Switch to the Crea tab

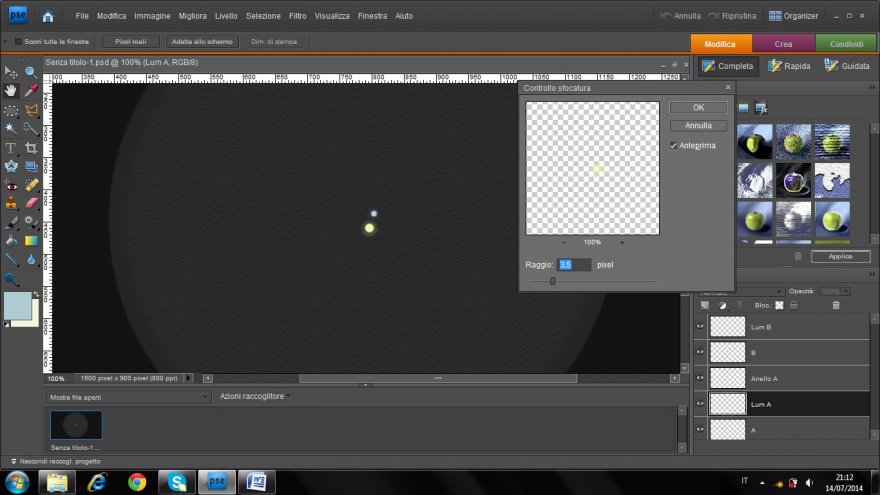[784, 44]
